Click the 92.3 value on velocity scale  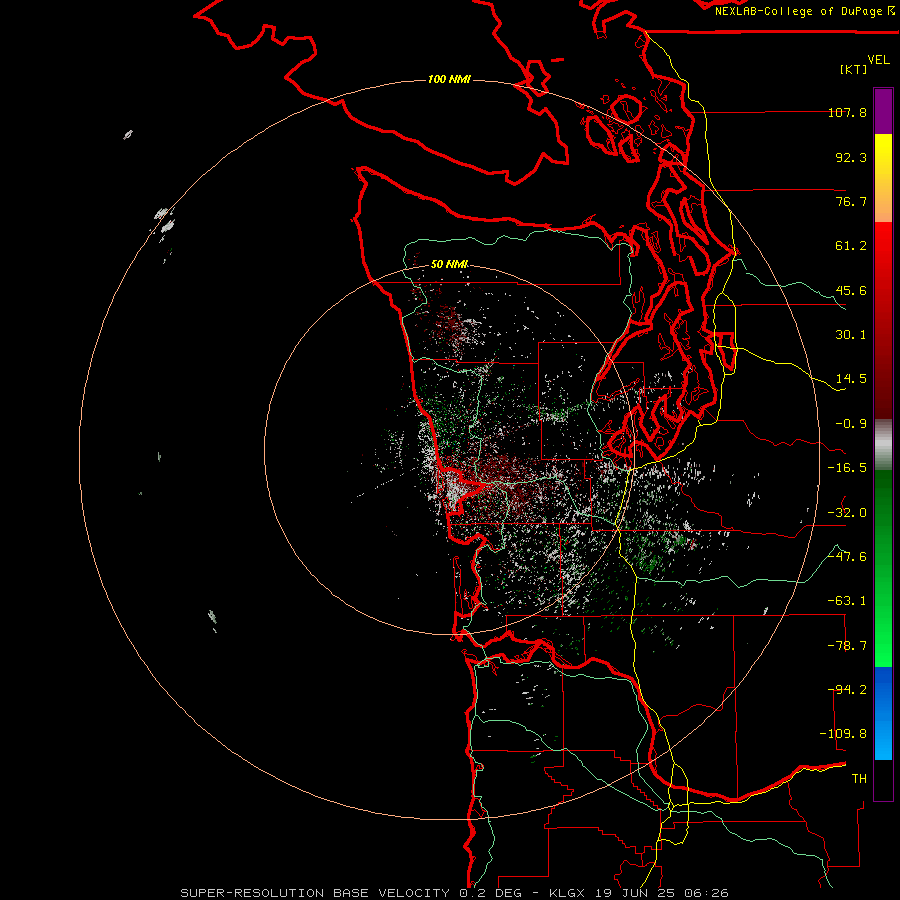pyautogui.click(x=851, y=157)
